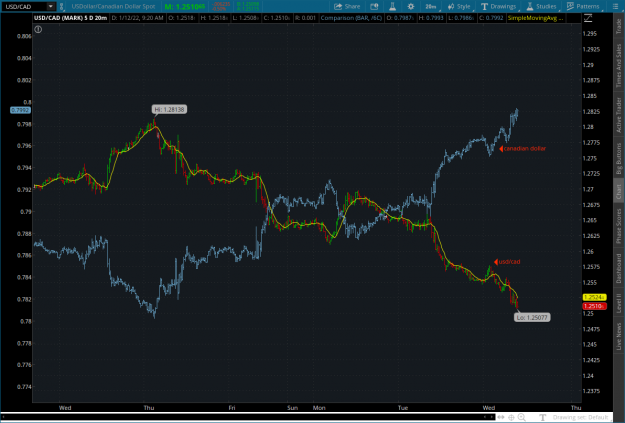Click the chart icon above the right price axis
625x423 pixels.
pos(588,18)
